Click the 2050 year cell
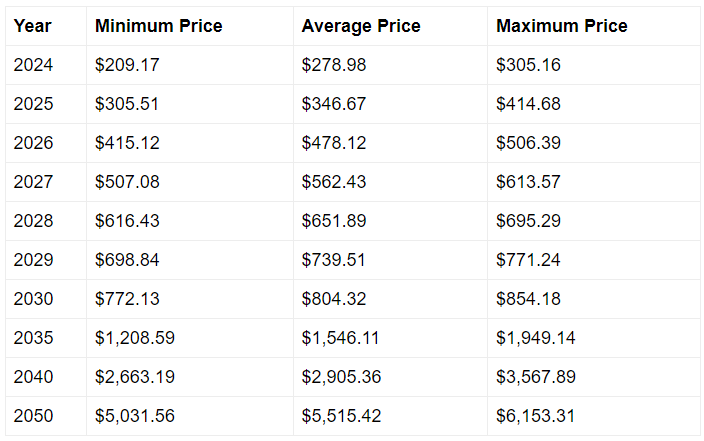 (x=46, y=416)
